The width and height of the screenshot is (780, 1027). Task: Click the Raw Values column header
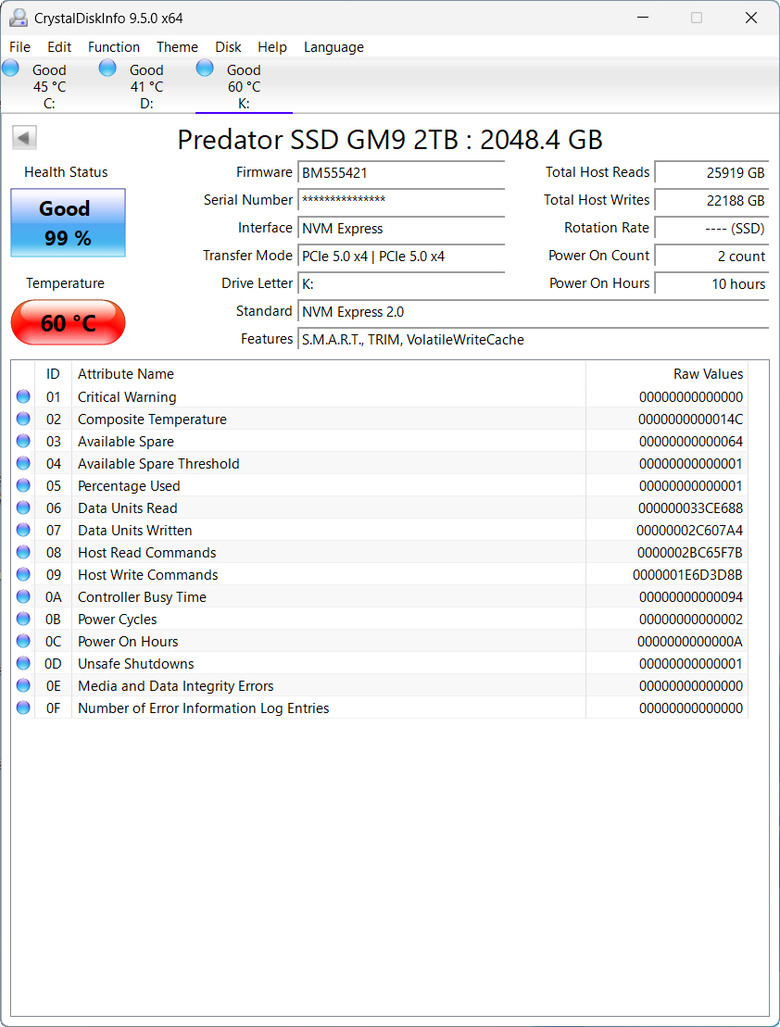667,374
